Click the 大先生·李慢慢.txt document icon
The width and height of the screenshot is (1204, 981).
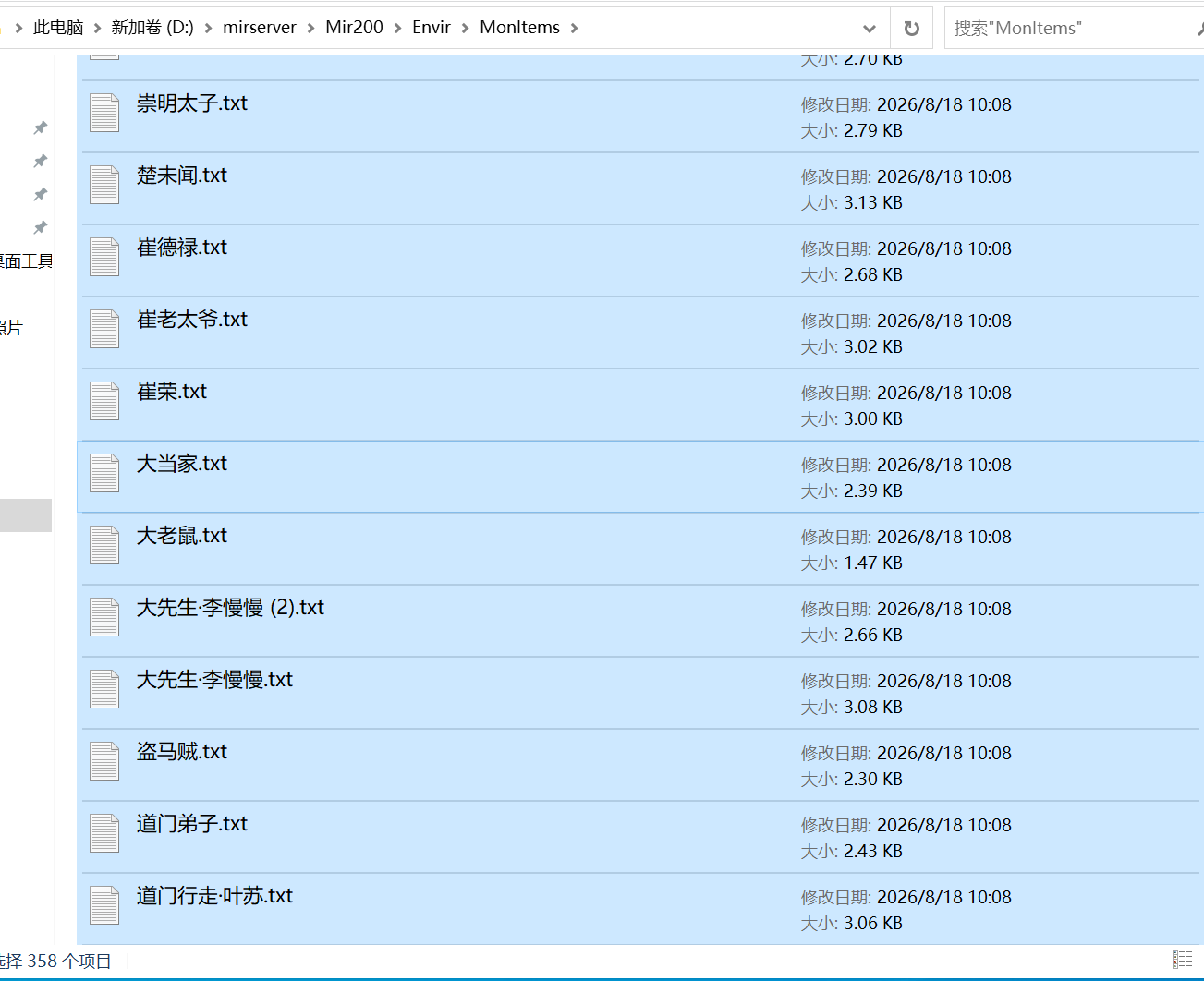(104, 689)
